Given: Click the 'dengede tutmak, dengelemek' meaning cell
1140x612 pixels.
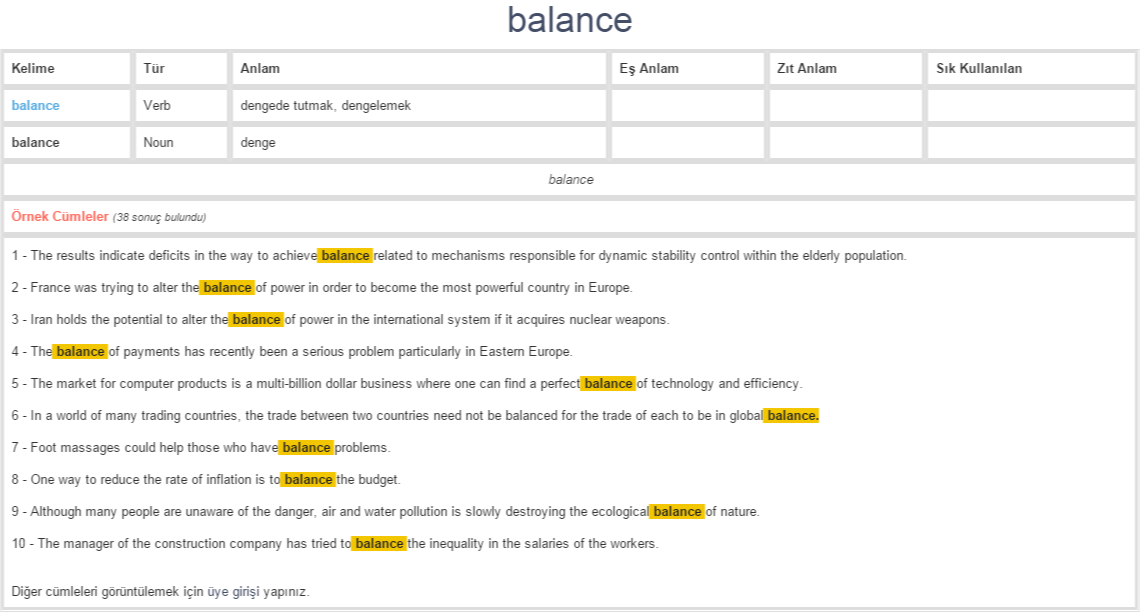Looking at the screenshot, I should (x=325, y=106).
